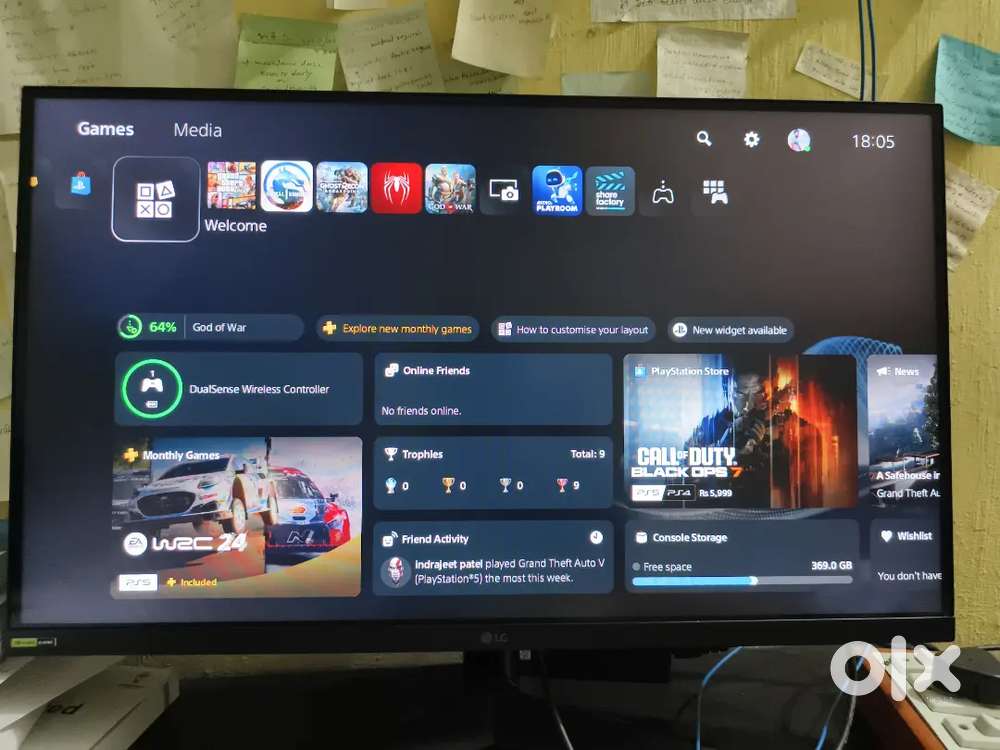1000x750 pixels.
Task: Select the Games tab
Action: coord(105,128)
